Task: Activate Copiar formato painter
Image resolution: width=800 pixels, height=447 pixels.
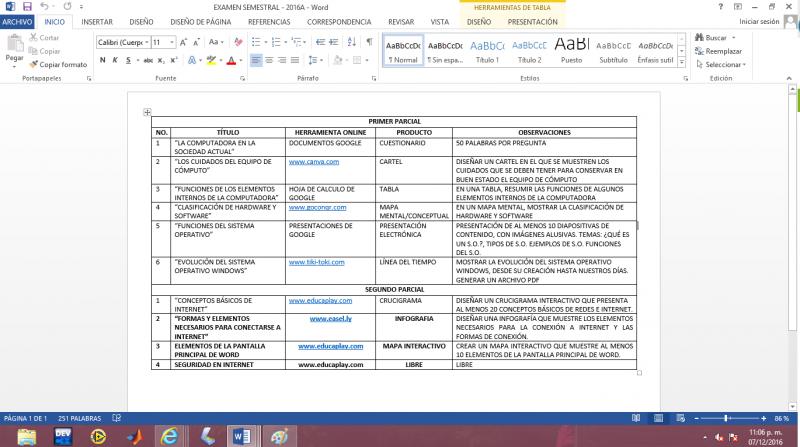Action: pos(58,64)
